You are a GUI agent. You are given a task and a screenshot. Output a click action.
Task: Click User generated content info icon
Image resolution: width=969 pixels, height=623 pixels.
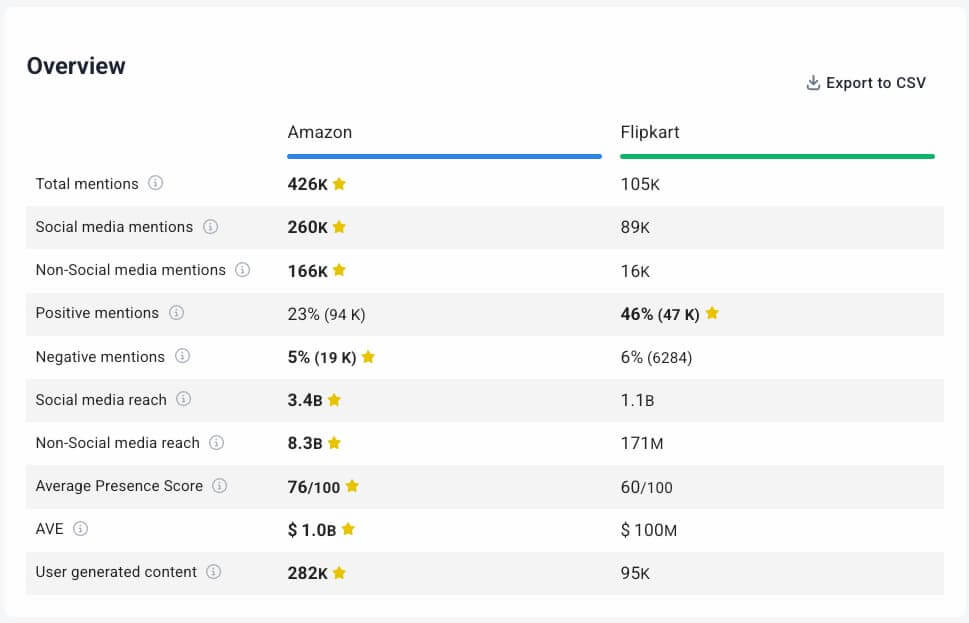point(213,572)
